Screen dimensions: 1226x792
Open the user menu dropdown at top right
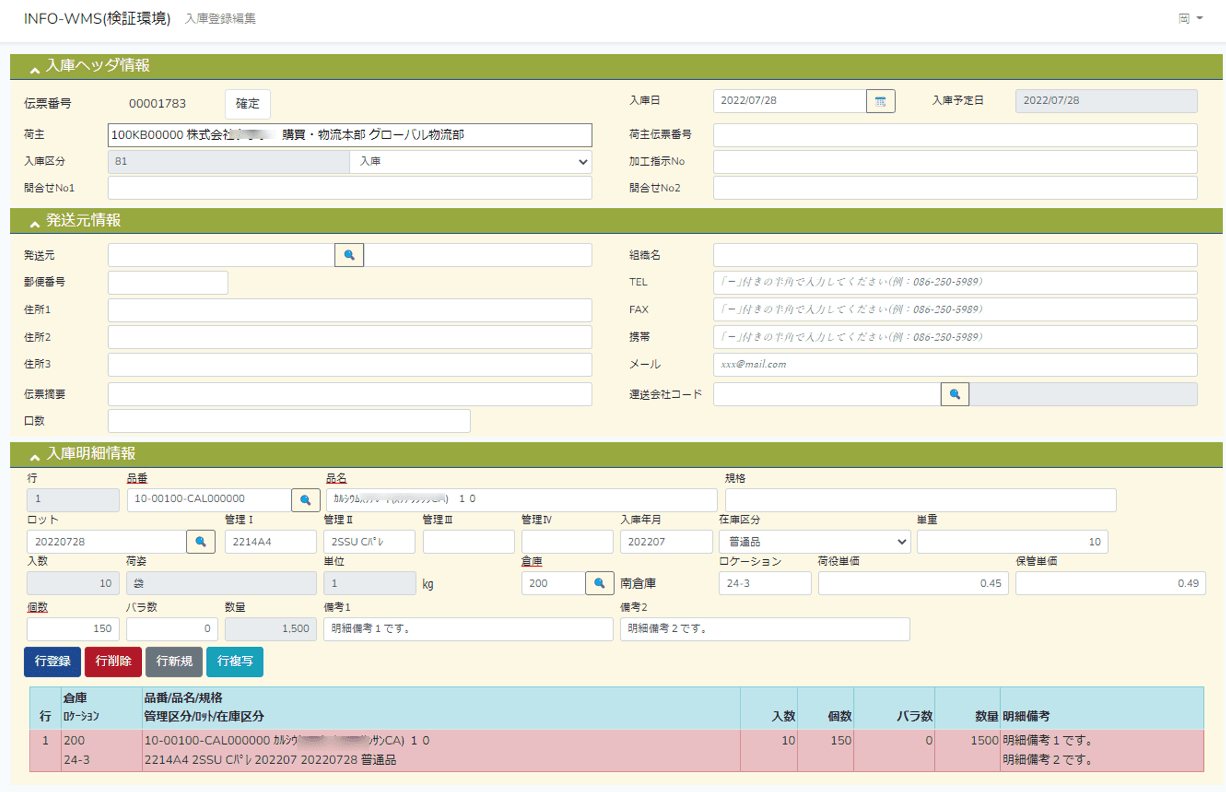click(x=1190, y=19)
